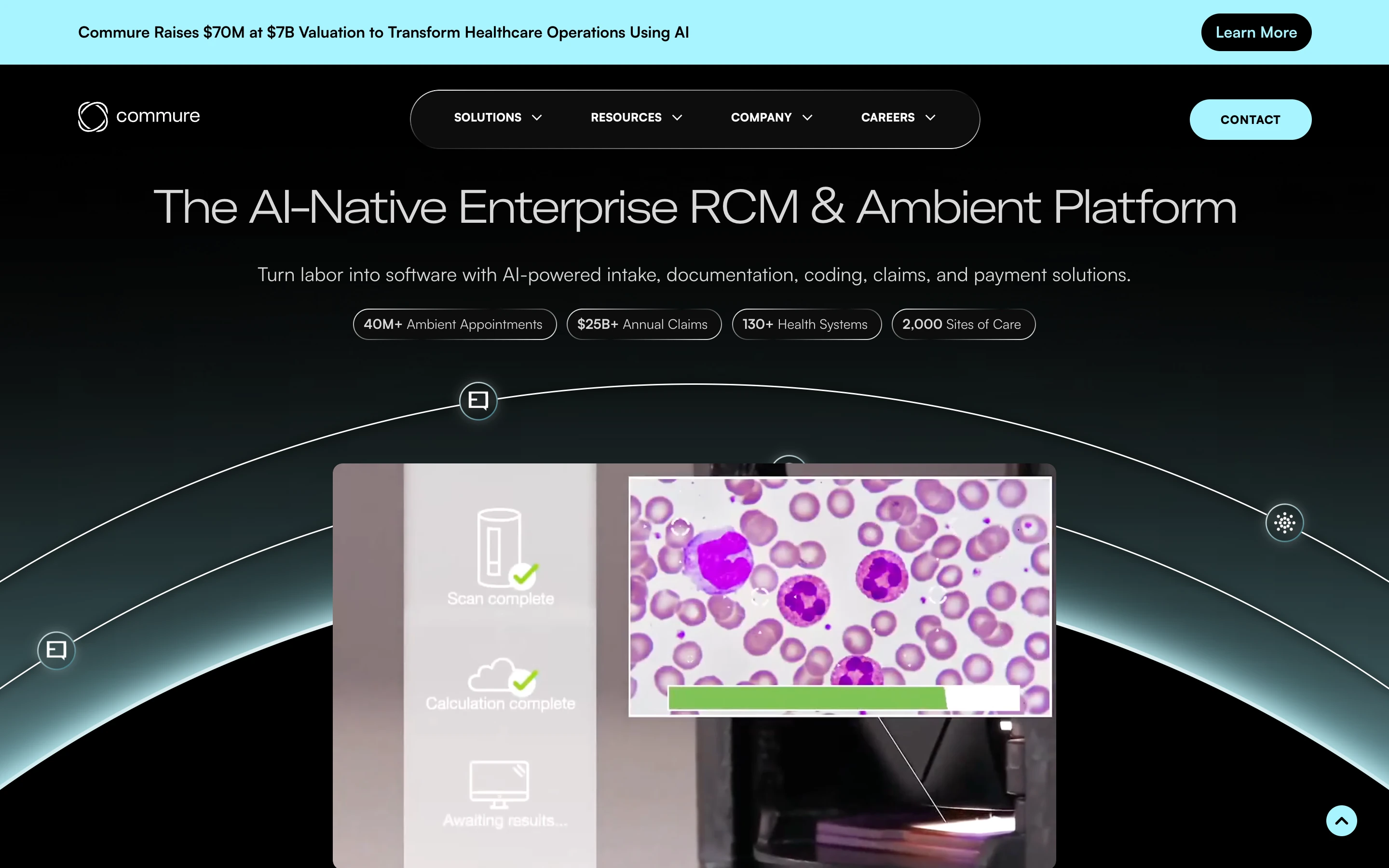Viewport: 1389px width, 868px height.
Task: Expand the Solutions chevron arrow
Action: coord(537,118)
